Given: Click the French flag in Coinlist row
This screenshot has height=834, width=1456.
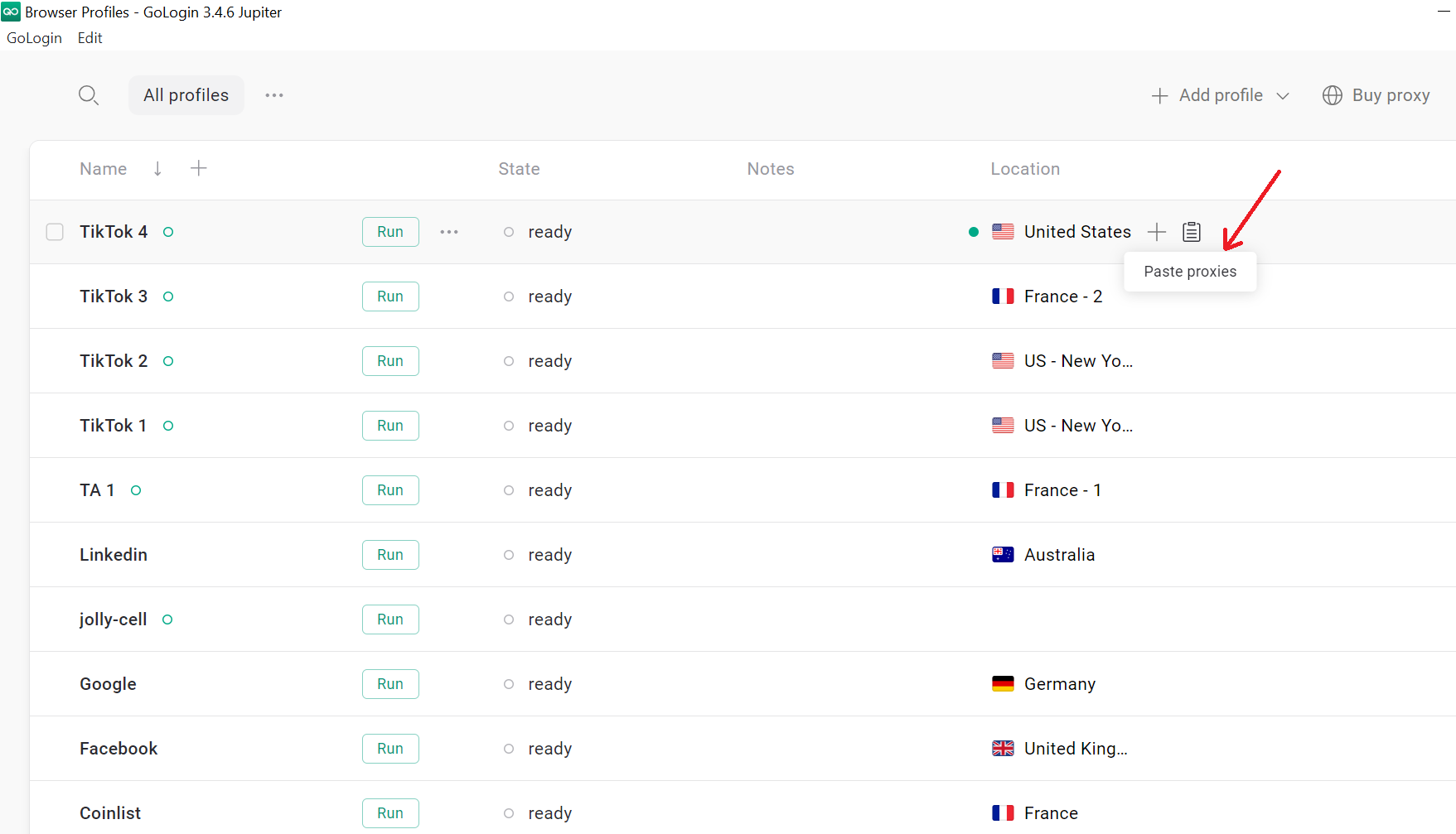Looking at the screenshot, I should coord(1003,813).
